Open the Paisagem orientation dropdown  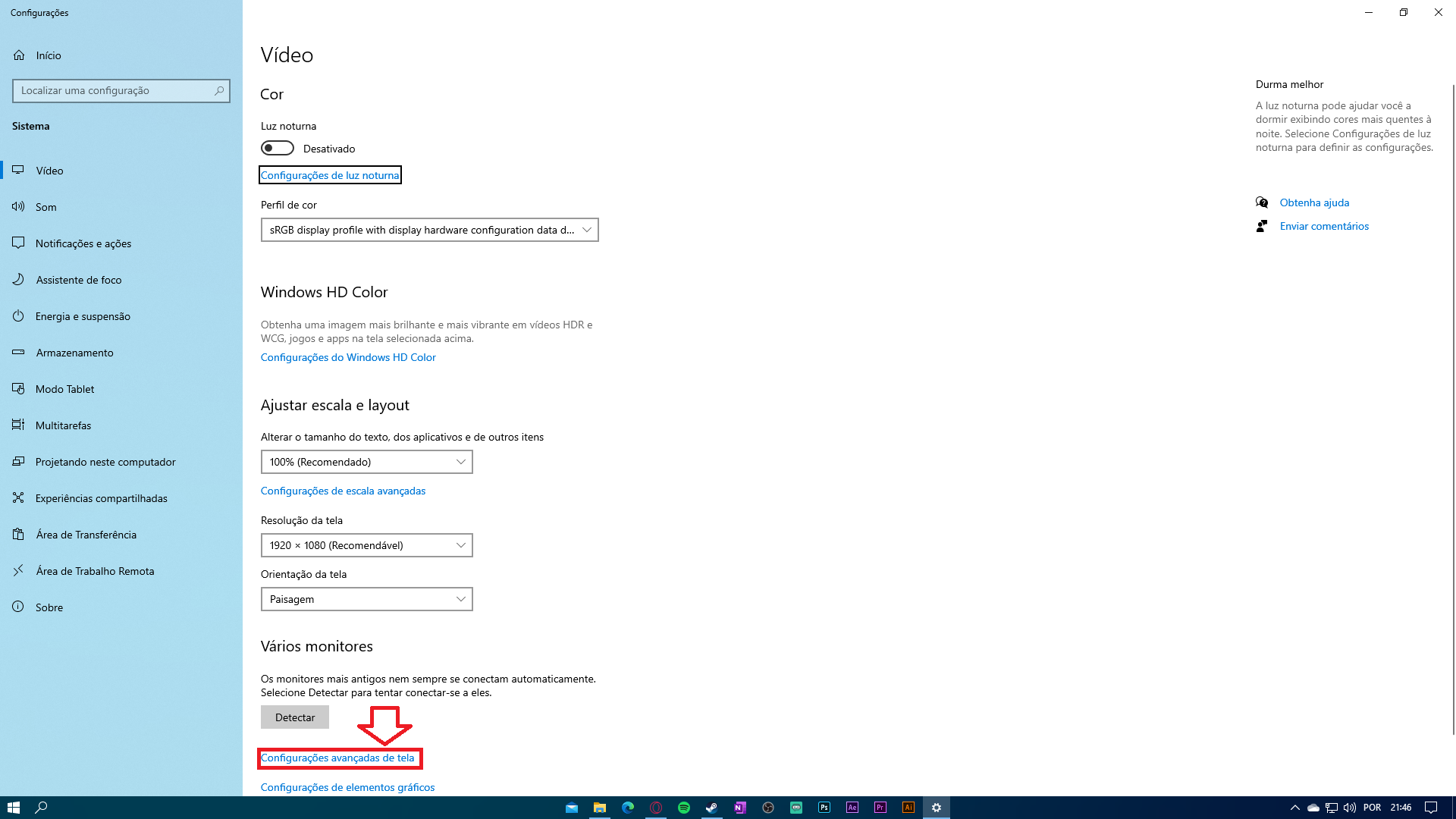[366, 599]
